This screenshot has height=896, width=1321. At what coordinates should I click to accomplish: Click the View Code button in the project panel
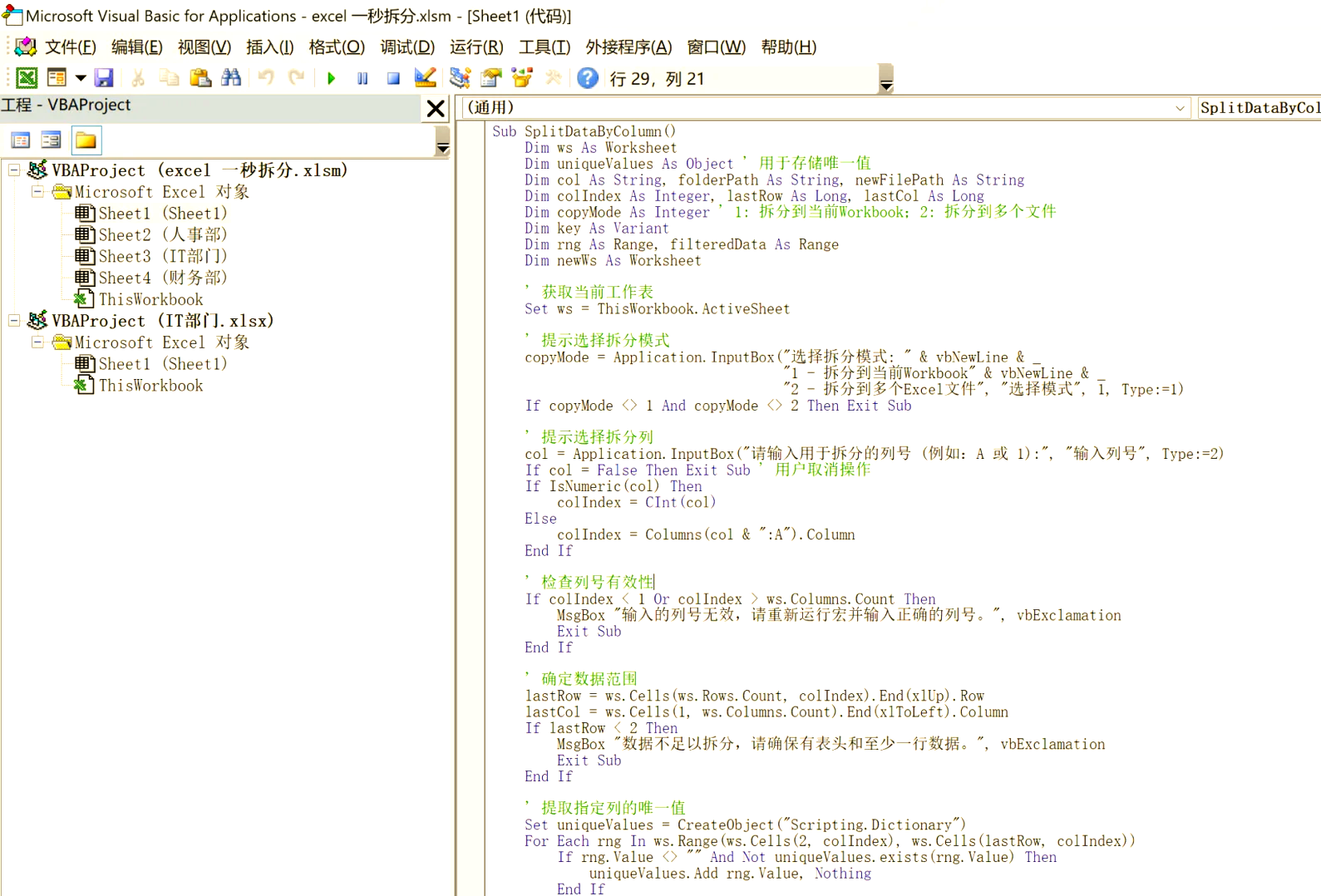click(21, 140)
